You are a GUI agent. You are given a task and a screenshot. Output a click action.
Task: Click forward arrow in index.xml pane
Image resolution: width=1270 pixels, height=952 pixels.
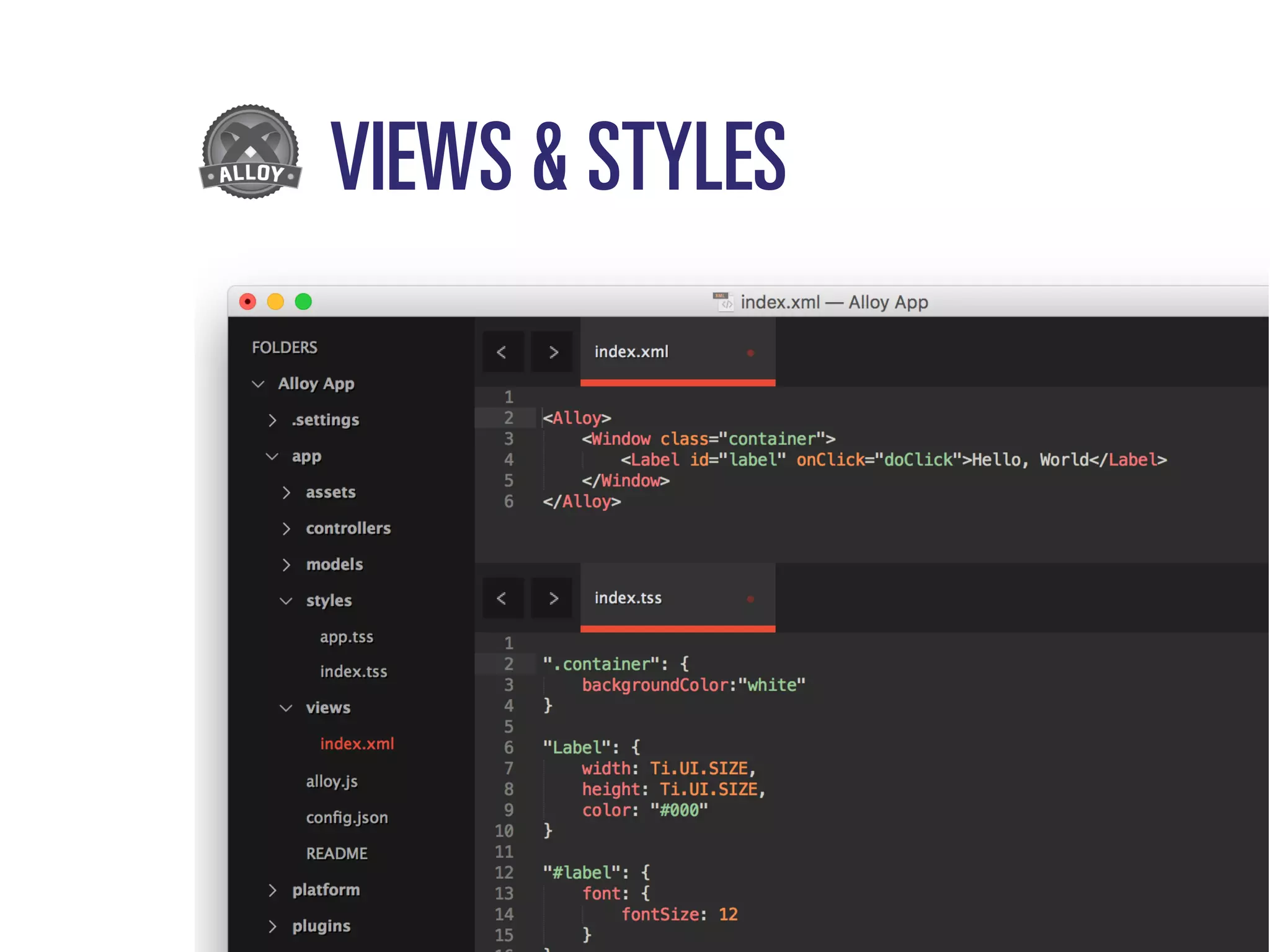pyautogui.click(x=553, y=352)
